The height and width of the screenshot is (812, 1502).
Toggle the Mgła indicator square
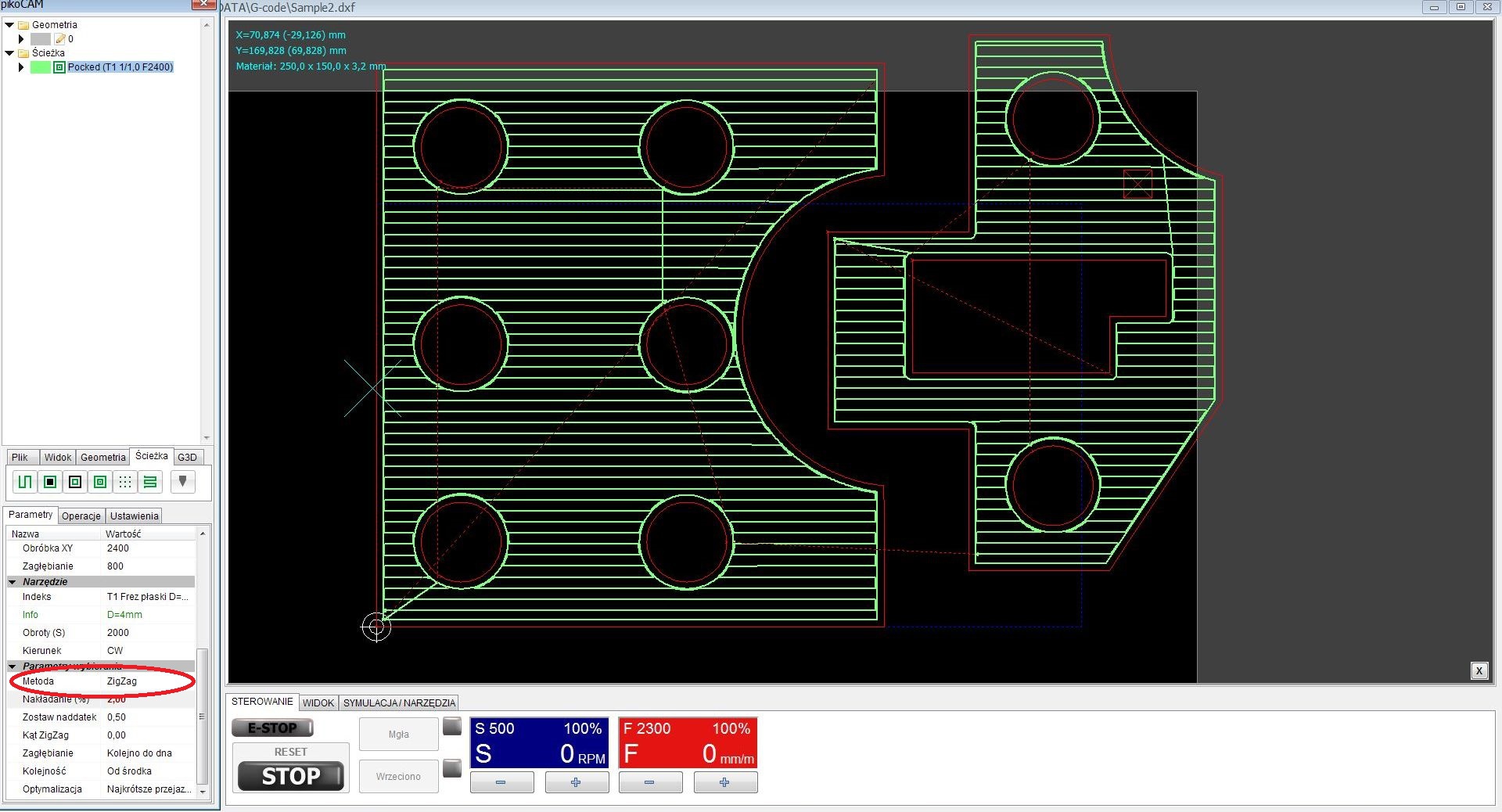click(x=452, y=727)
